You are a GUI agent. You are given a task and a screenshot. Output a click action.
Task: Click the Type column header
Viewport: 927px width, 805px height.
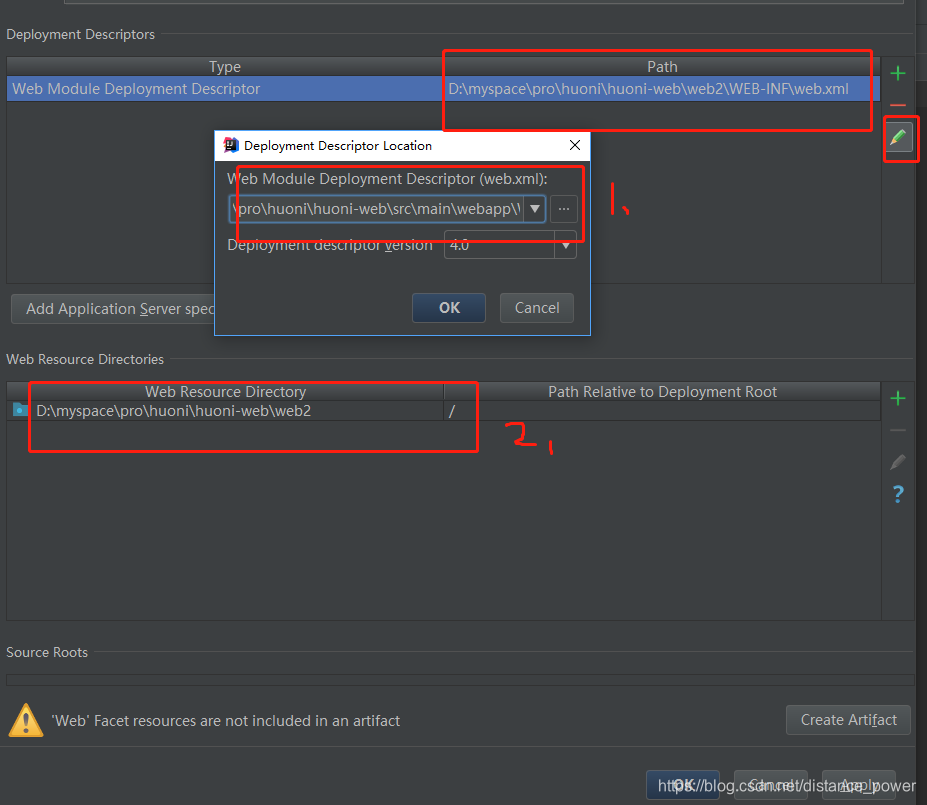tap(225, 67)
